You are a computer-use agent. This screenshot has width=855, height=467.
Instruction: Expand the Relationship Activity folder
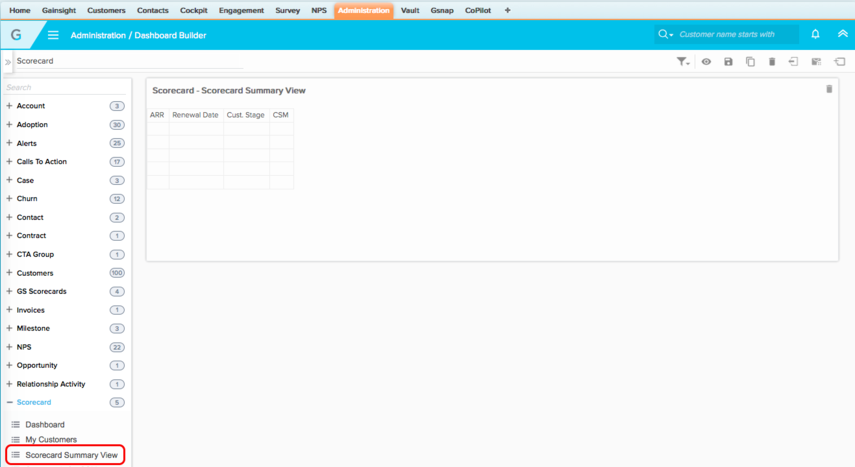click(9, 384)
